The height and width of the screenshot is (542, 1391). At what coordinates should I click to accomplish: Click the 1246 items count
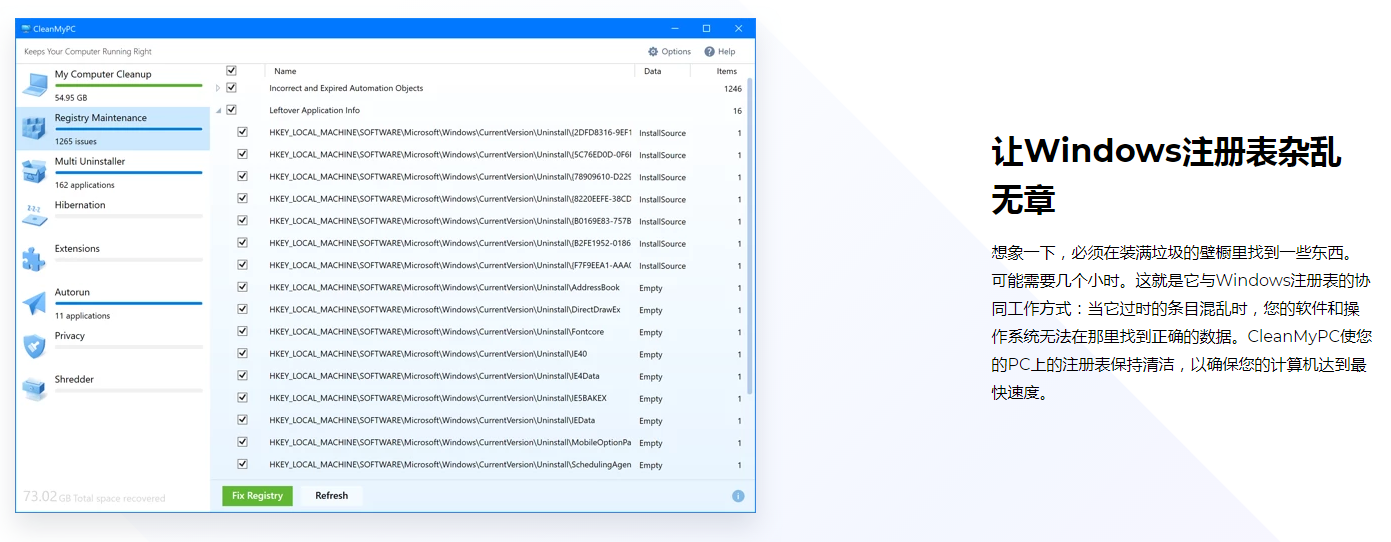coord(733,89)
